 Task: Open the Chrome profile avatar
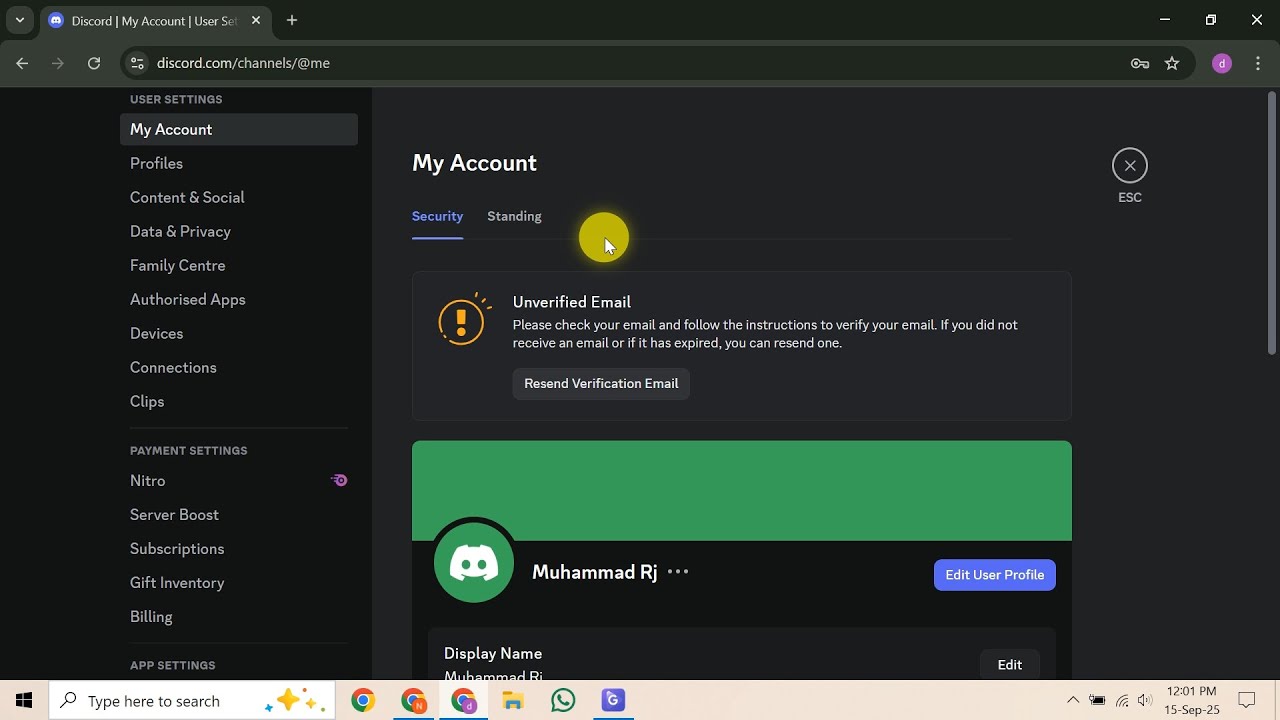point(1221,63)
